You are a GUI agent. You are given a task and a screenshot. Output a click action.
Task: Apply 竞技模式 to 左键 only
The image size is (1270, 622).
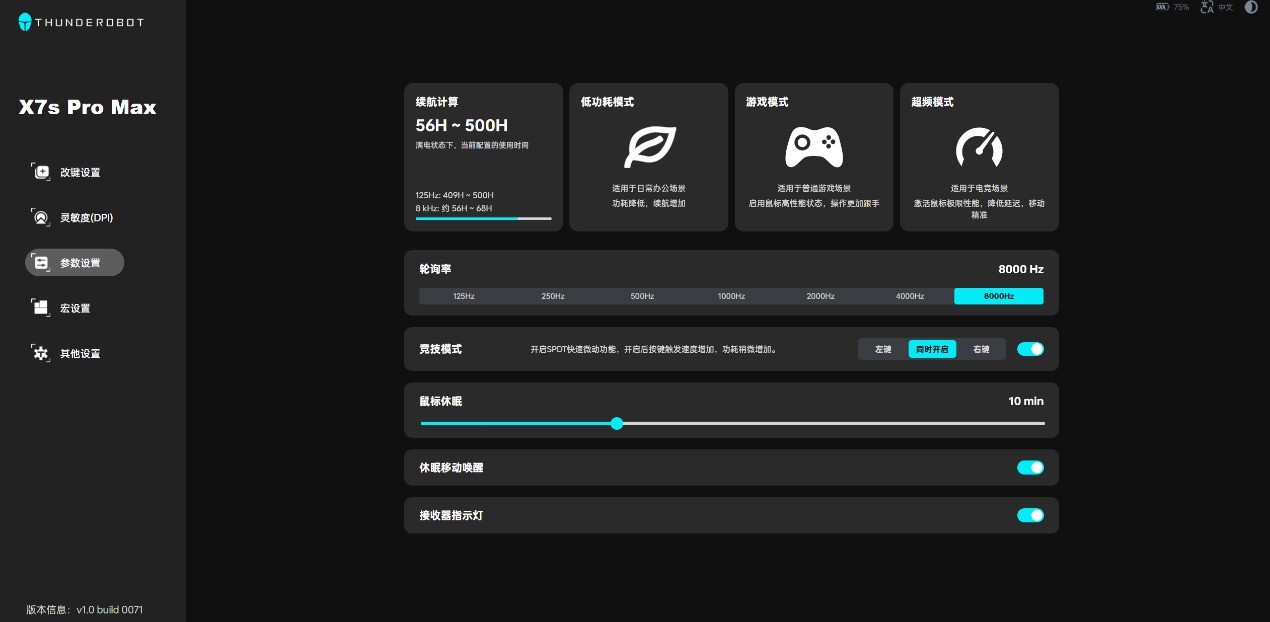pyautogui.click(x=883, y=349)
